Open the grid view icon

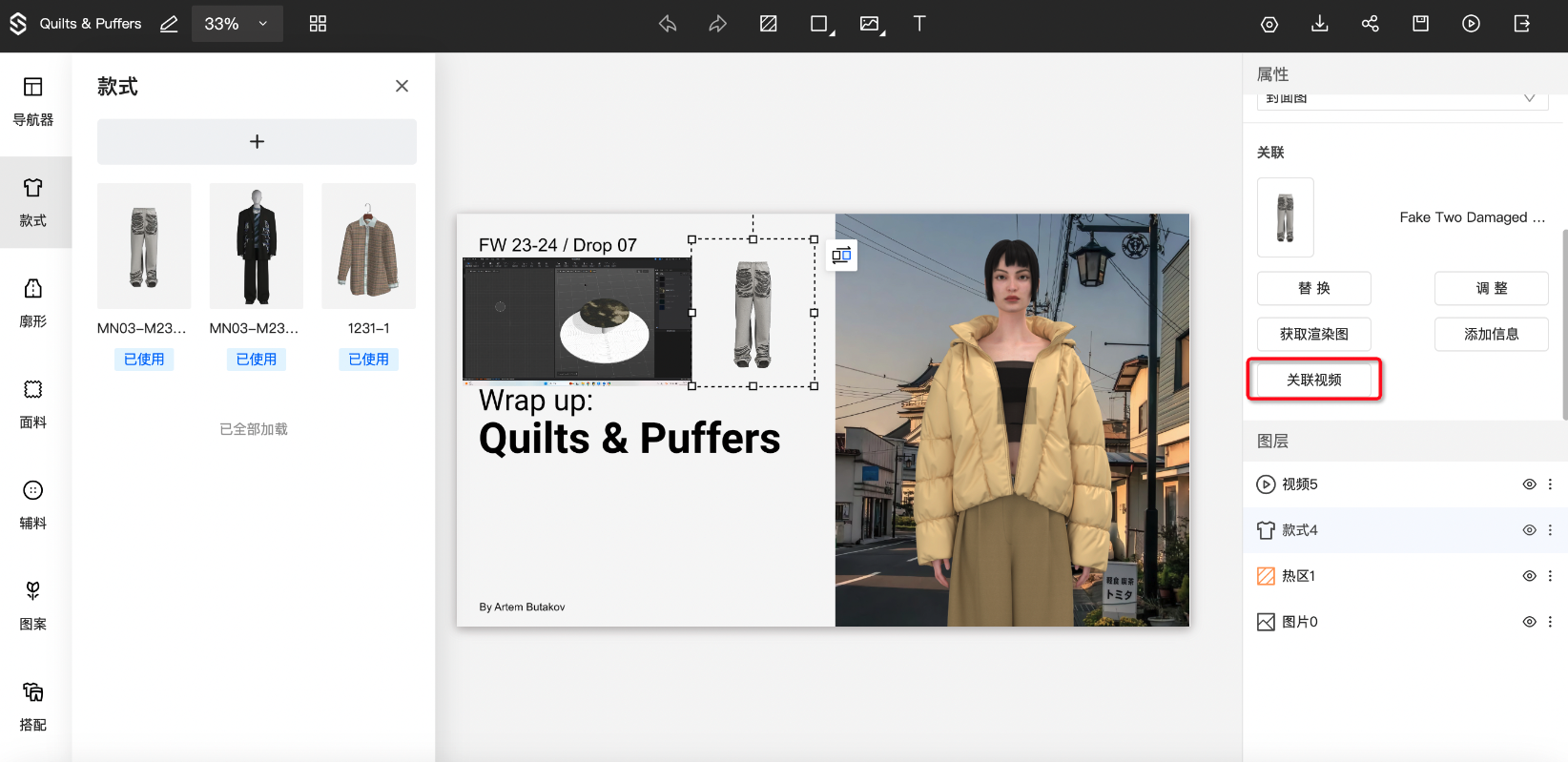tap(318, 24)
